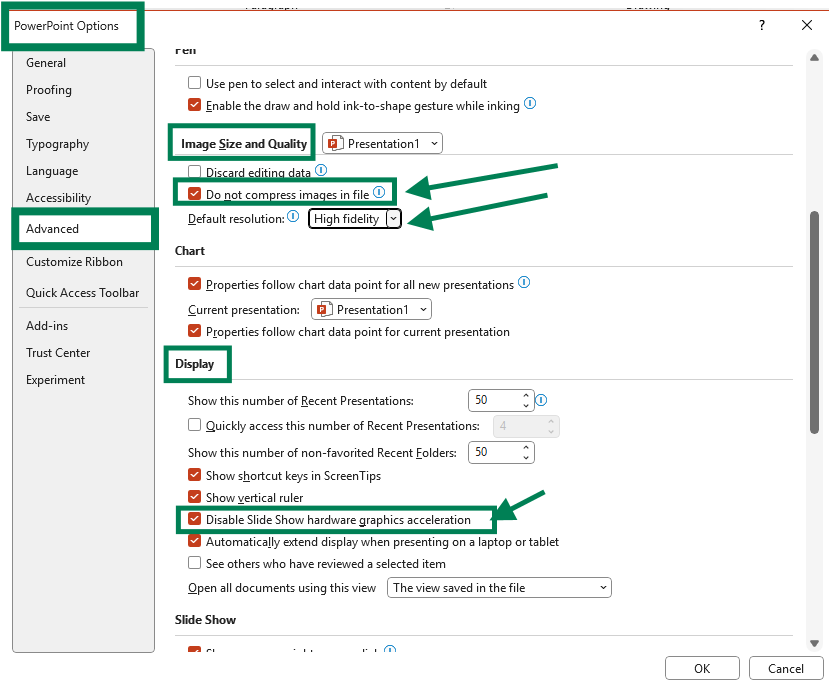Screen dimensions: 829x685
Task: Check See others who have reviewed a selected item
Action: 195,563
